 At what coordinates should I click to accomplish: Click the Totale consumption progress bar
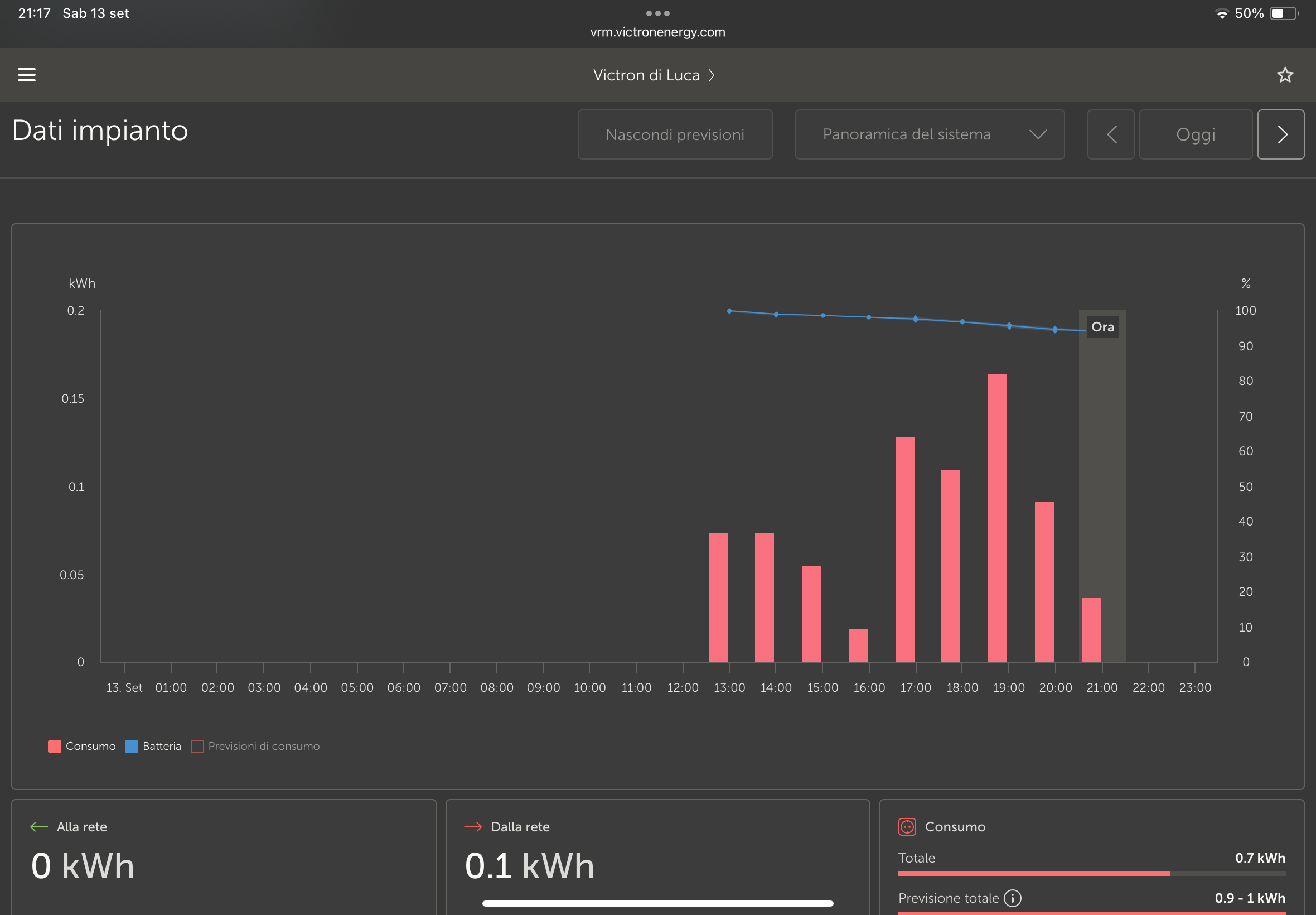(x=1091, y=873)
